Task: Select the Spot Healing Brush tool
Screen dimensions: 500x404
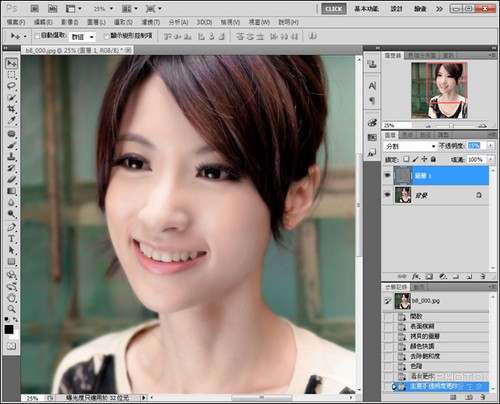Action: 12,134
